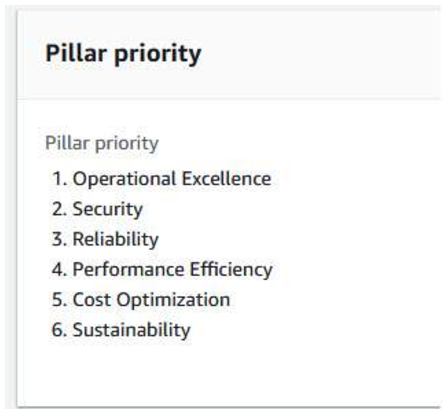Click the gray Pillar priority field label
The height and width of the screenshot is (409, 446).
[102, 143]
